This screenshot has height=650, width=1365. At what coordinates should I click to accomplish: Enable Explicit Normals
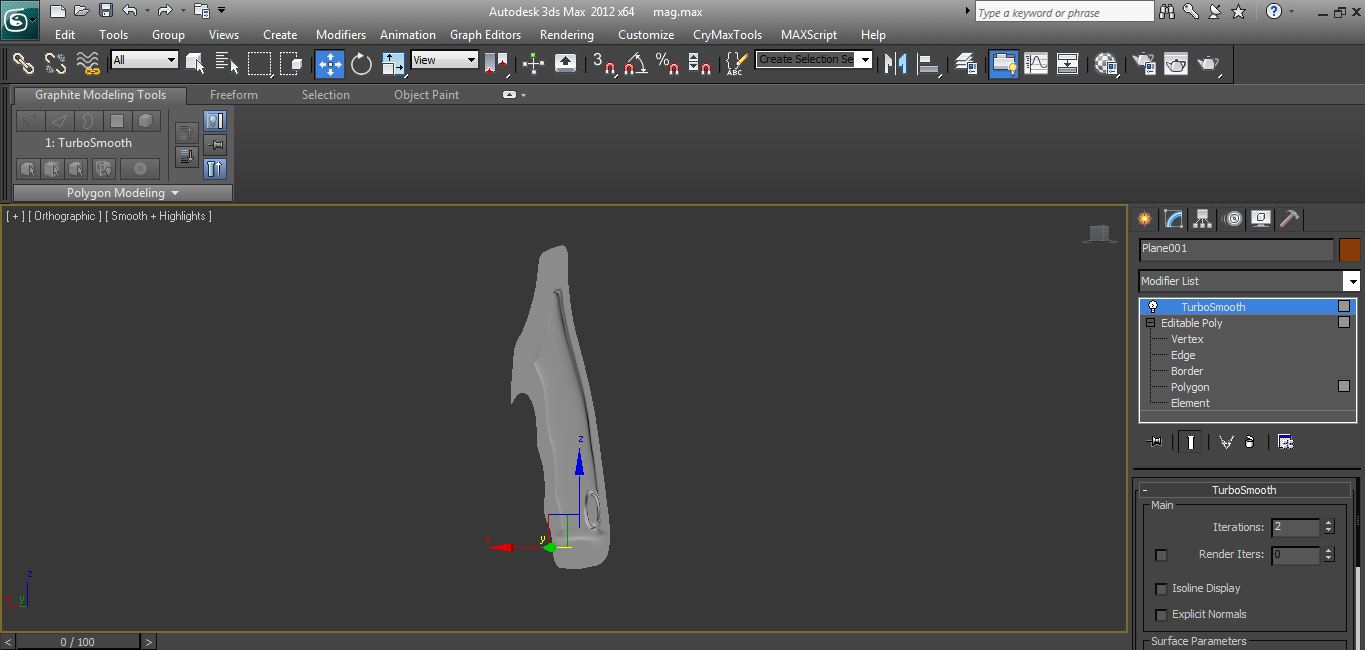click(1161, 615)
